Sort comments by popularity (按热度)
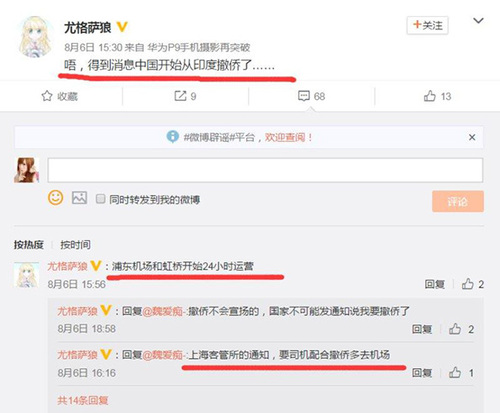Image resolution: width=500 pixels, height=413 pixels. pyautogui.click(x=29, y=245)
